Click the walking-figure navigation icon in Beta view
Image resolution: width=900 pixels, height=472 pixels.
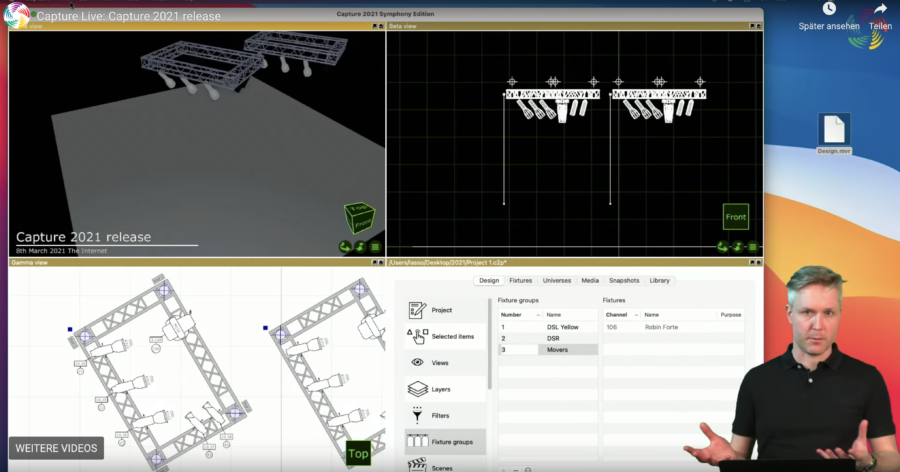click(738, 247)
